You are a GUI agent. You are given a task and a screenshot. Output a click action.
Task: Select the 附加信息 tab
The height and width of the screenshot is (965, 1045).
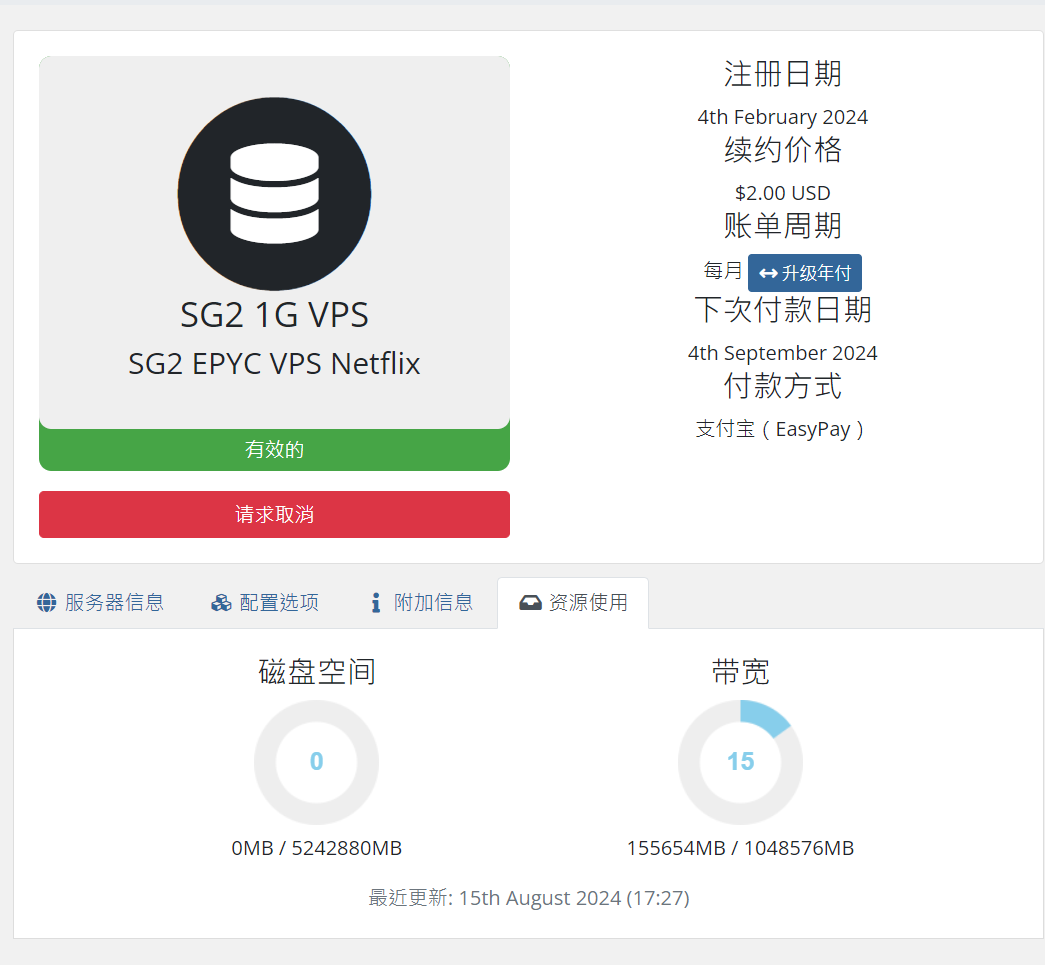pyautogui.click(x=422, y=602)
